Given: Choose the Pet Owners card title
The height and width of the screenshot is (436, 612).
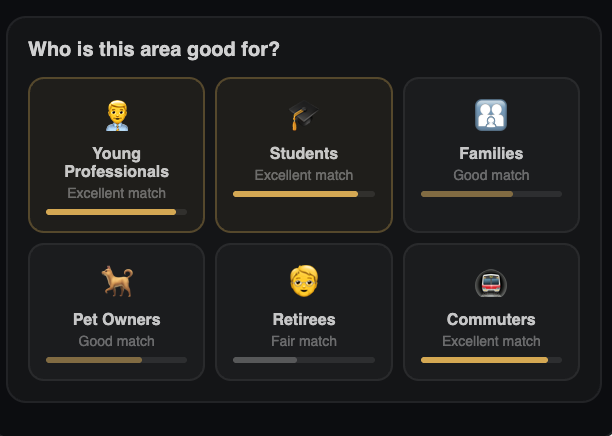Looking at the screenshot, I should tap(117, 319).
